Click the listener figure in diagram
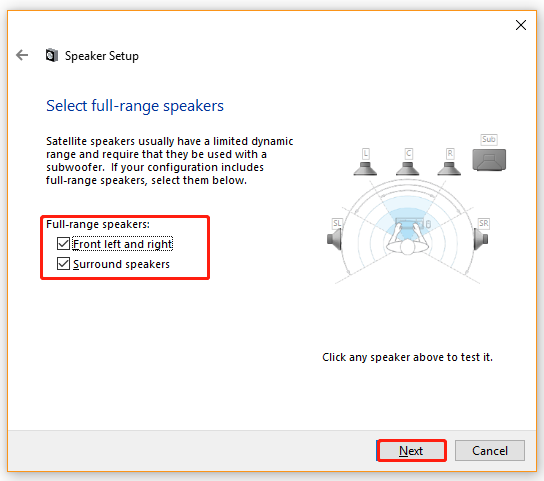 408,239
